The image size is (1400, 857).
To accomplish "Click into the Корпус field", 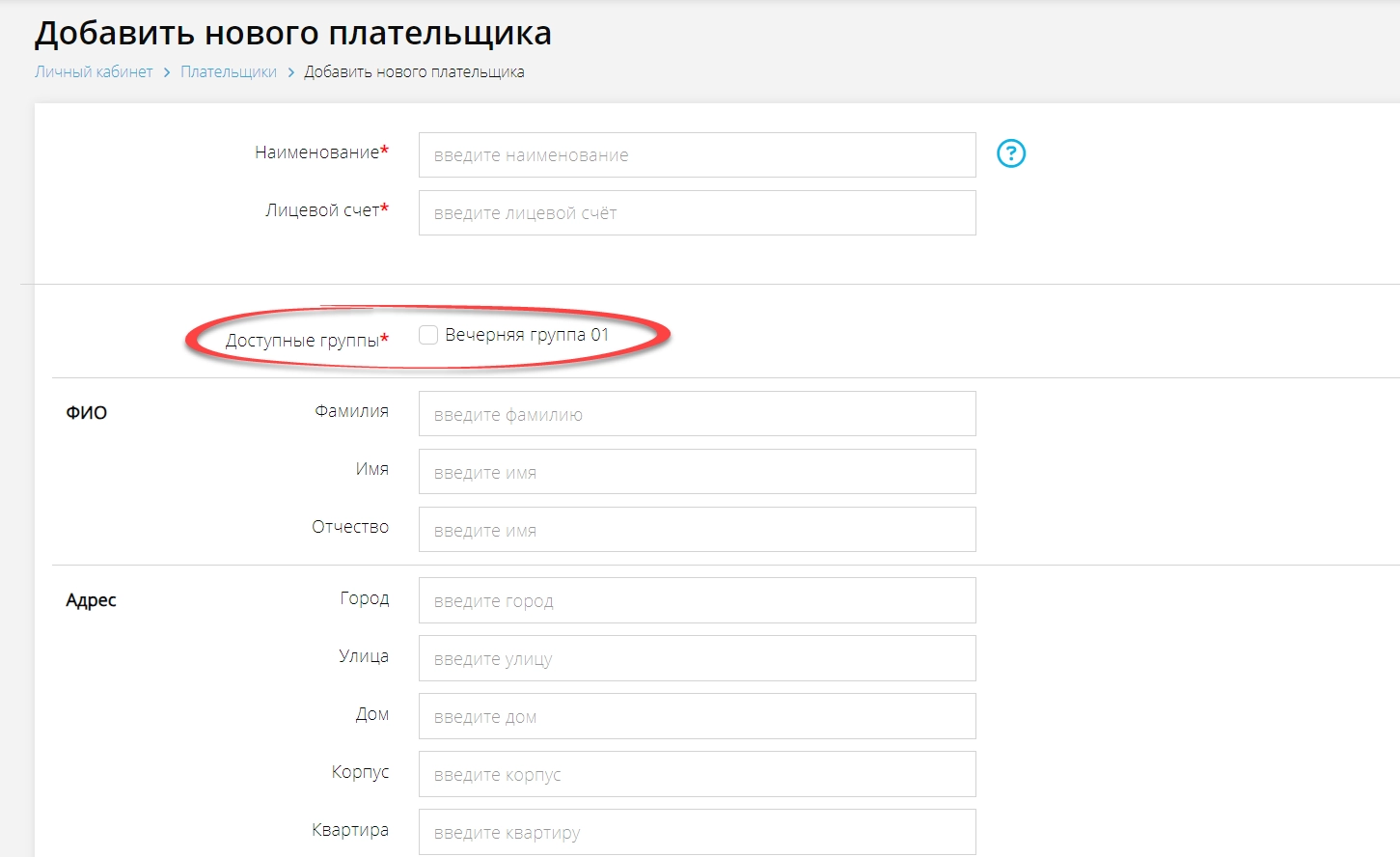I will tap(697, 774).
